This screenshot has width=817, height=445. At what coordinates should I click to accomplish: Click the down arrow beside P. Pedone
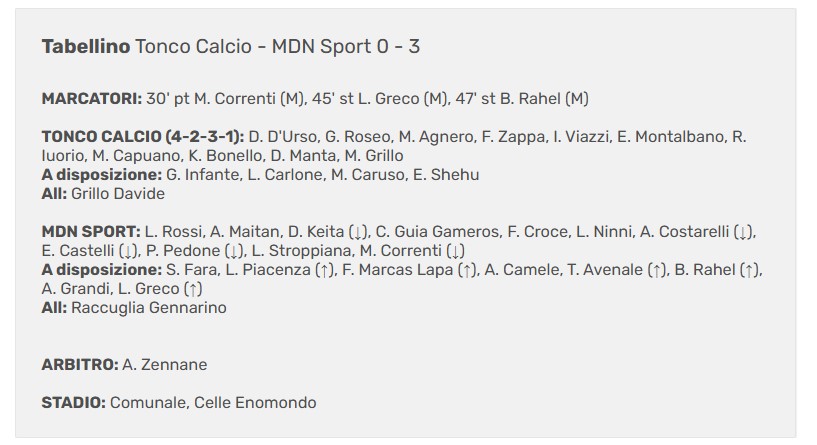click(x=232, y=251)
